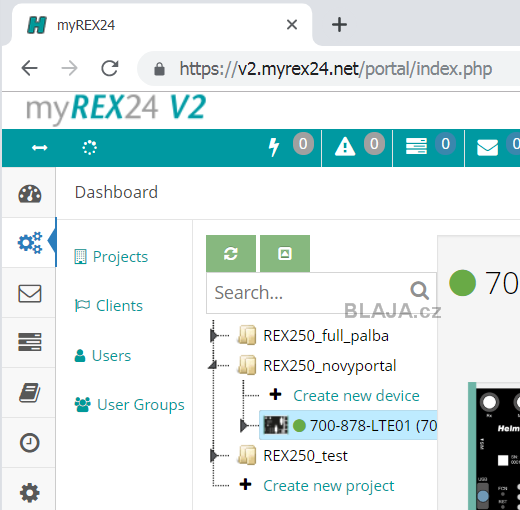Image resolution: width=520 pixels, height=510 pixels.
Task: Open warning triangle alerts counter
Action: [359, 146]
